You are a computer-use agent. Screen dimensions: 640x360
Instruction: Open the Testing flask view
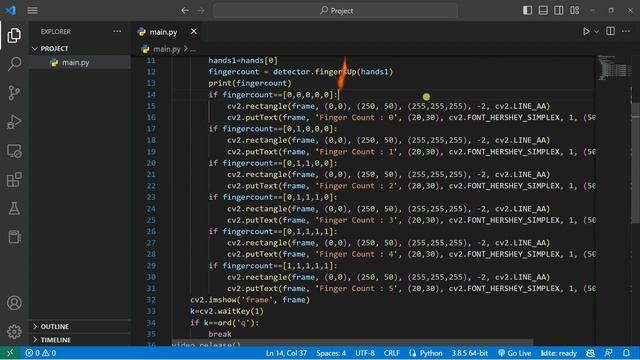[x=14, y=208]
